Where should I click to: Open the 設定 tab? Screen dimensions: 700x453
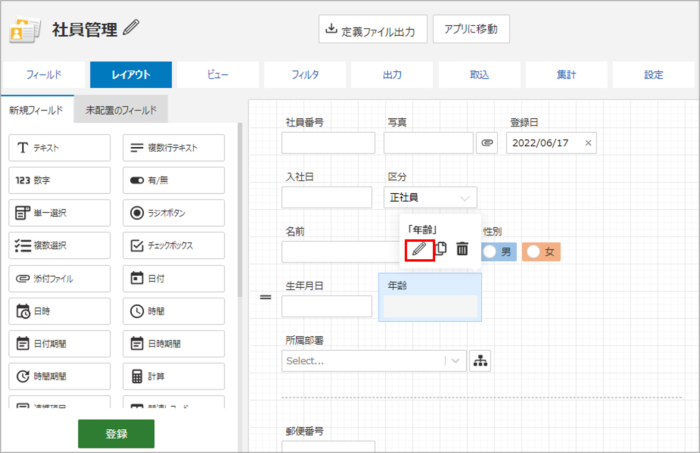[654, 75]
